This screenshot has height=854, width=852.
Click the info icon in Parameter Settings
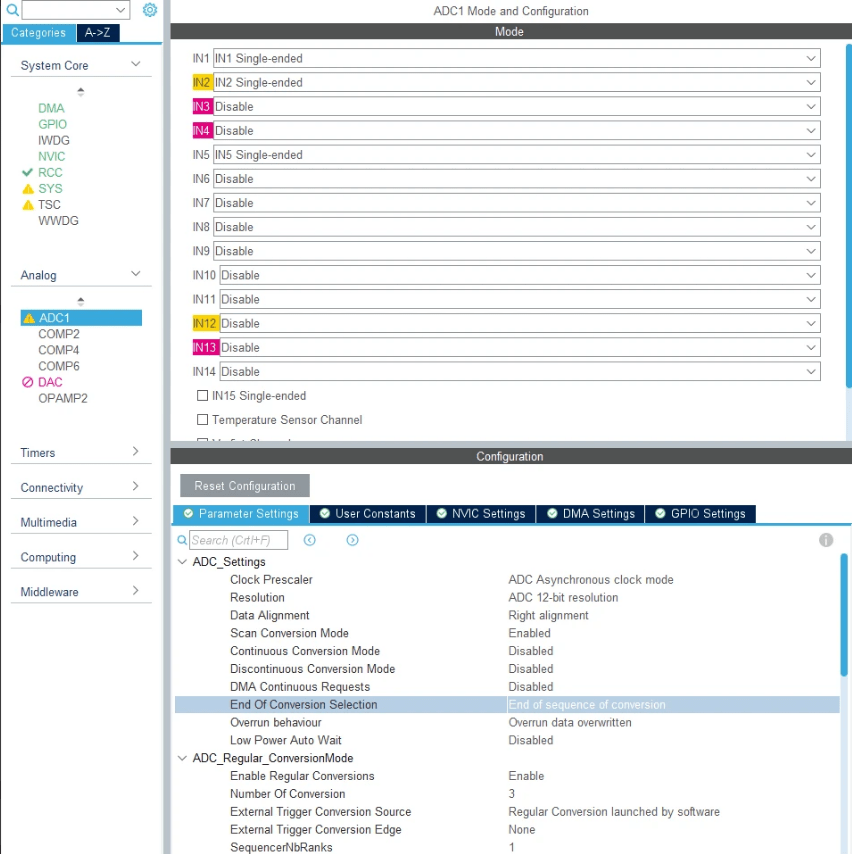point(826,540)
